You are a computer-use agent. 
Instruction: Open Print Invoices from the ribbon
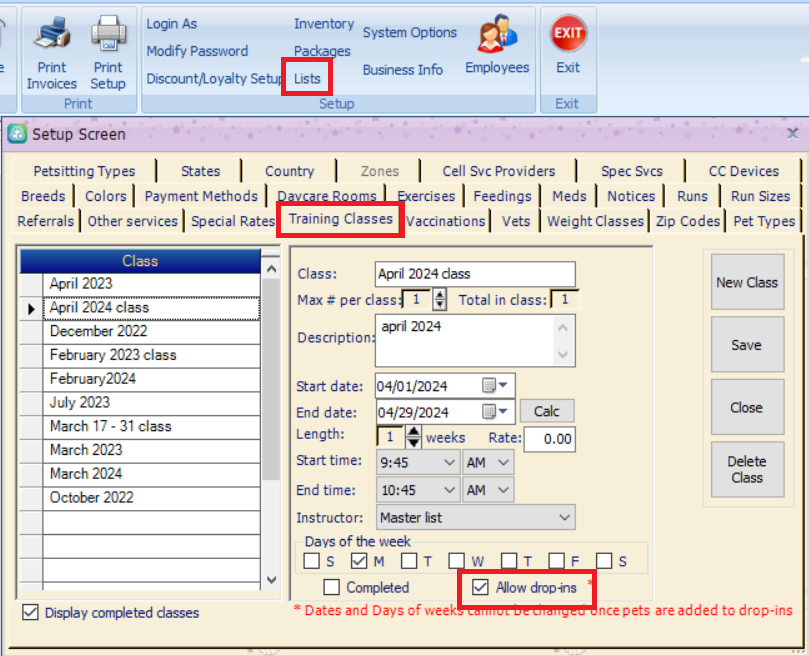click(52, 53)
